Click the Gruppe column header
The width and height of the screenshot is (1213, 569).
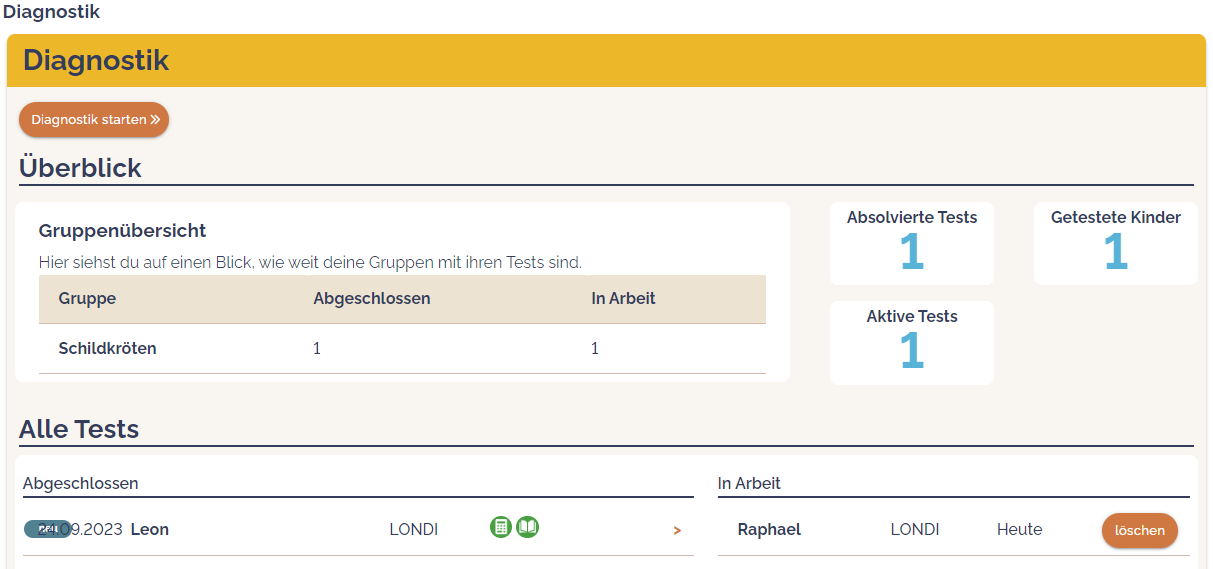87,299
